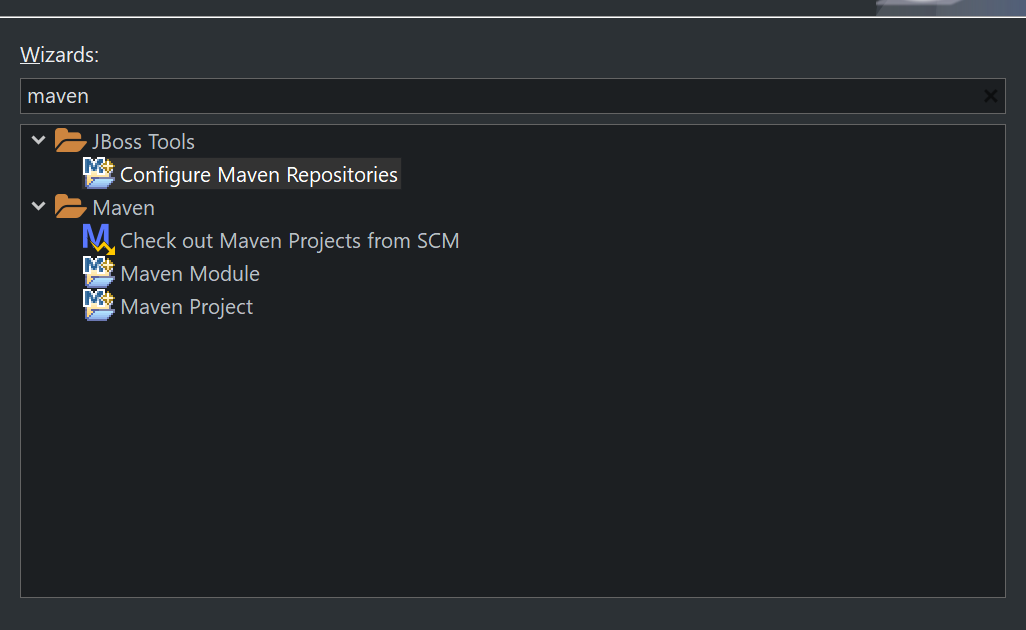Viewport: 1026px width, 630px height.
Task: Click the package icon beside Maven Project
Action: coord(97,305)
